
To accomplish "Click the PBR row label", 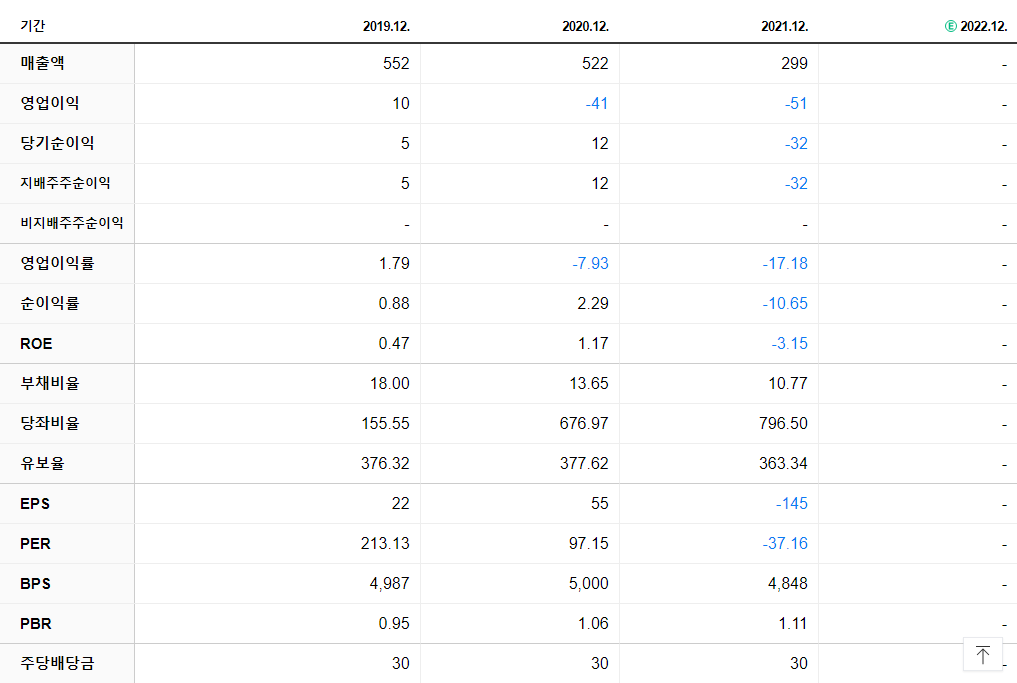I will click(x=36, y=624).
